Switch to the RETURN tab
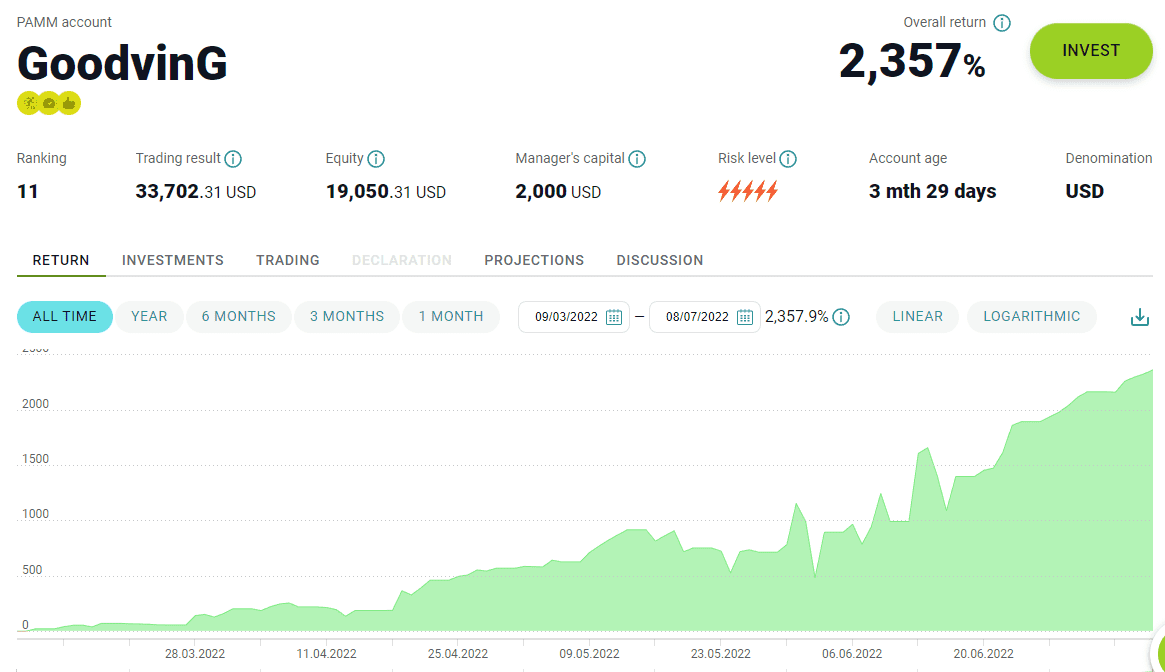 coord(61,260)
